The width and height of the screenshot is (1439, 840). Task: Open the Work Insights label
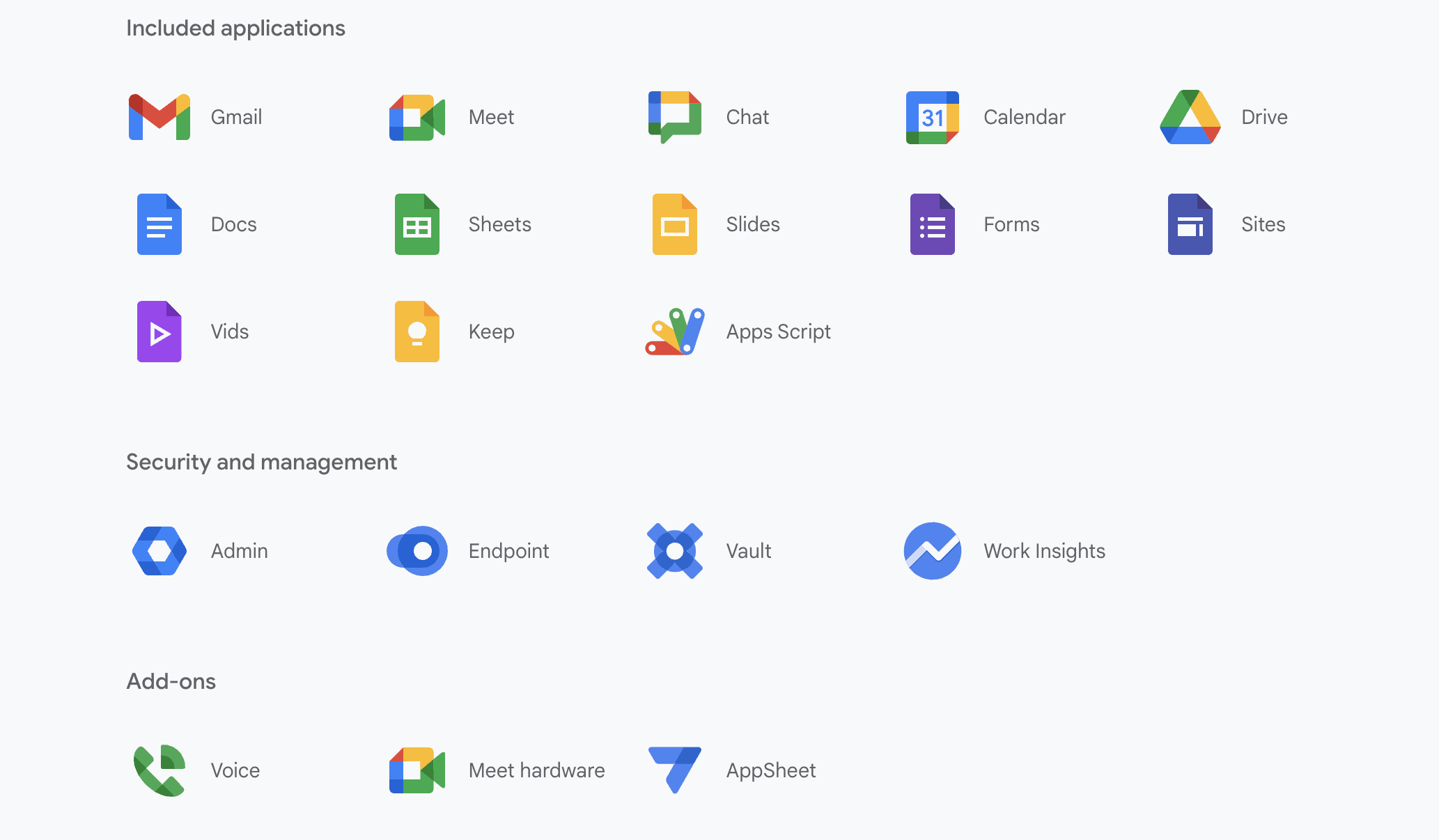point(1045,552)
